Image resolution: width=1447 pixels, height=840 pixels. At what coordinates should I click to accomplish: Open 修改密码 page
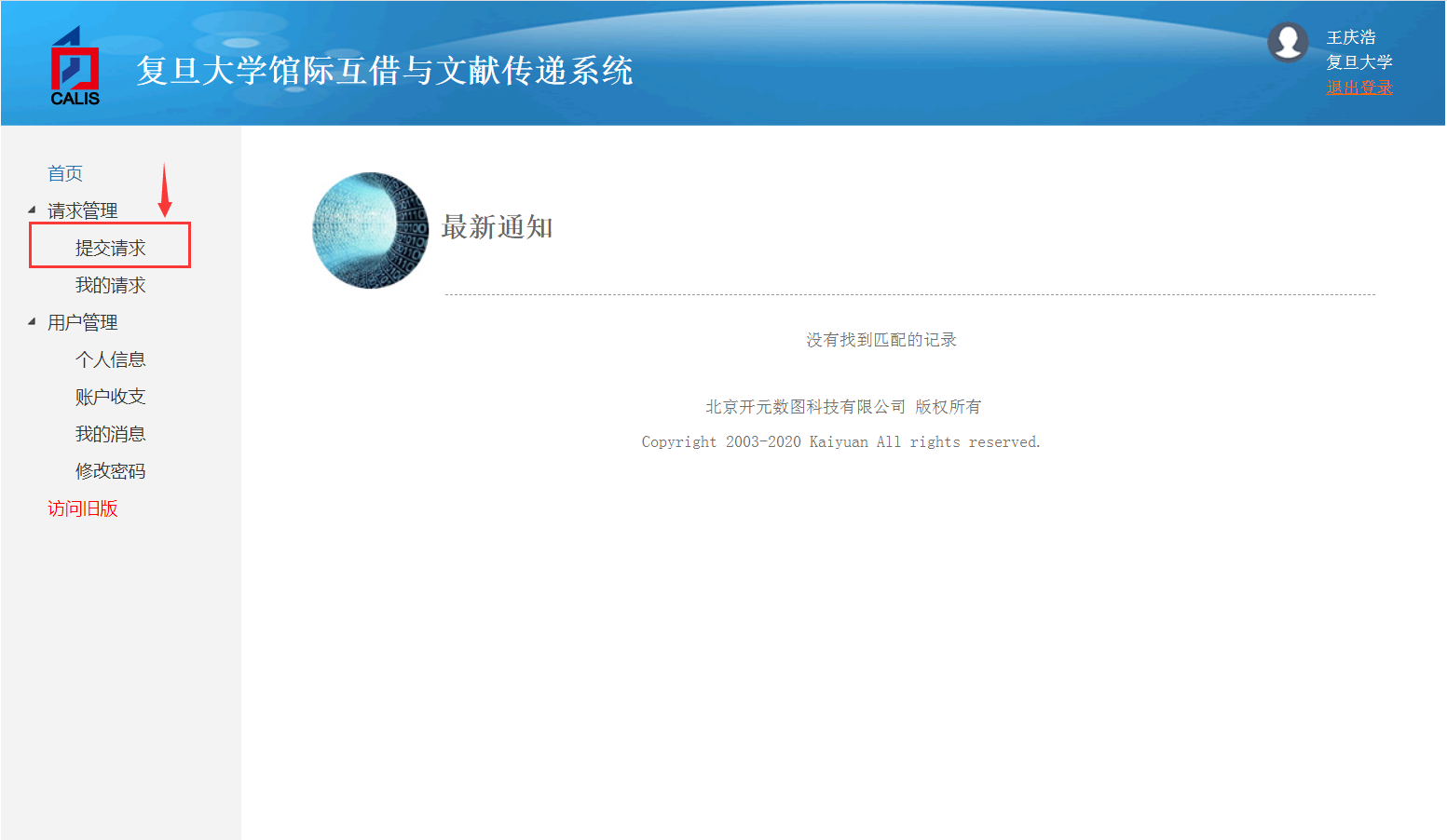pyautogui.click(x=110, y=471)
